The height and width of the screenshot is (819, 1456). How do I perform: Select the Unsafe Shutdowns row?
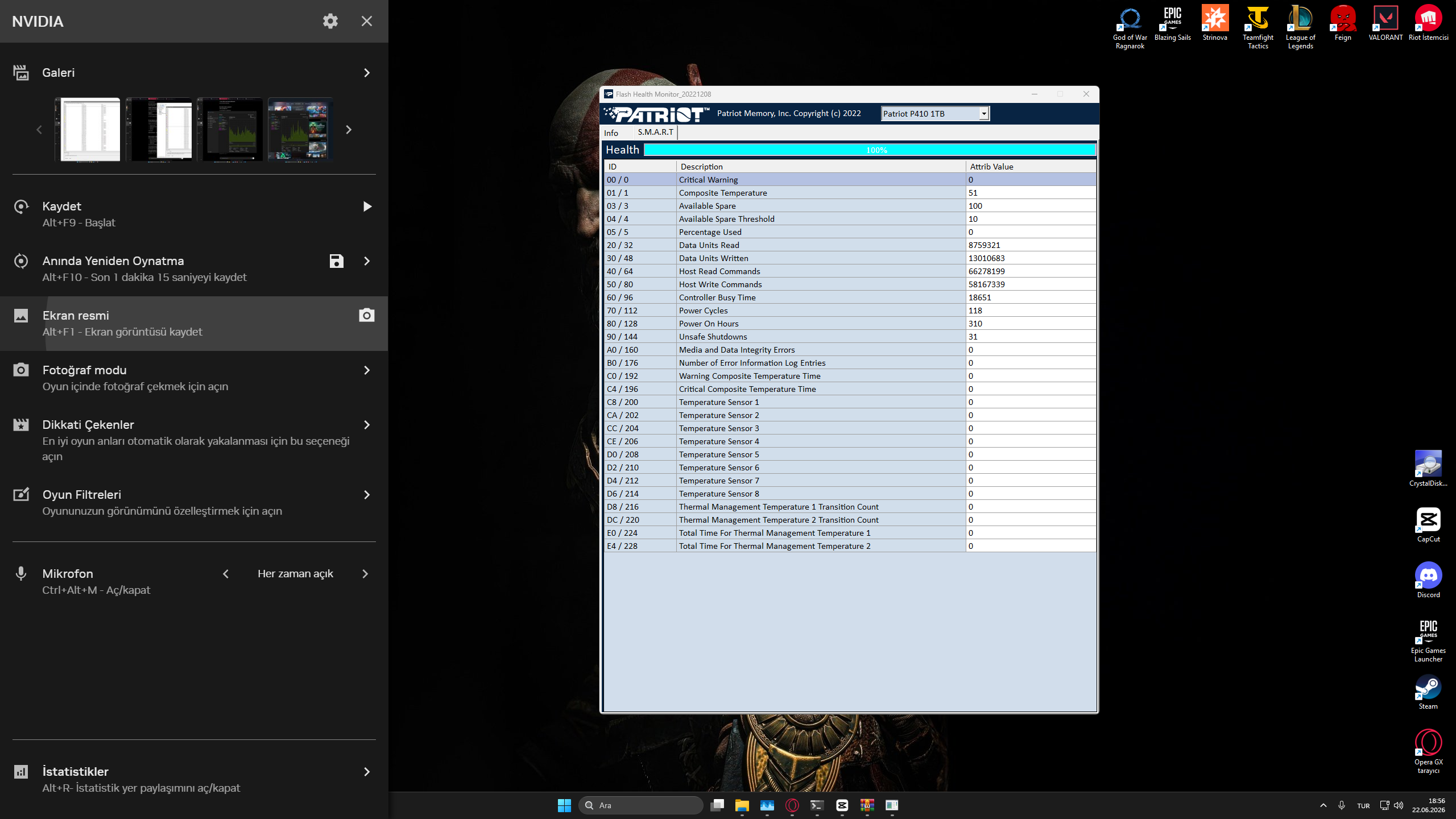(x=850, y=337)
